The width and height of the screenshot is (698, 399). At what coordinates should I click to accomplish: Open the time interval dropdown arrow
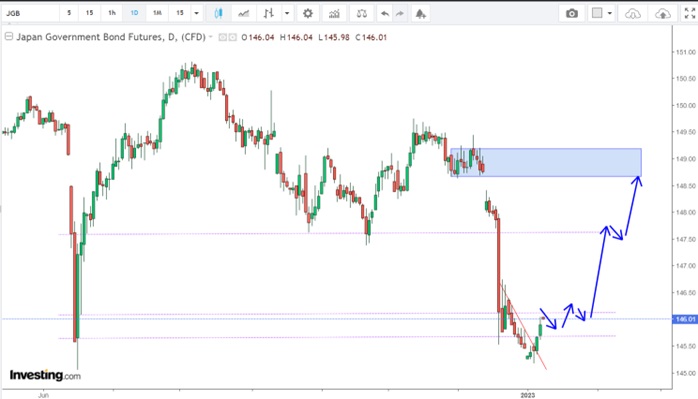pyautogui.click(x=196, y=13)
